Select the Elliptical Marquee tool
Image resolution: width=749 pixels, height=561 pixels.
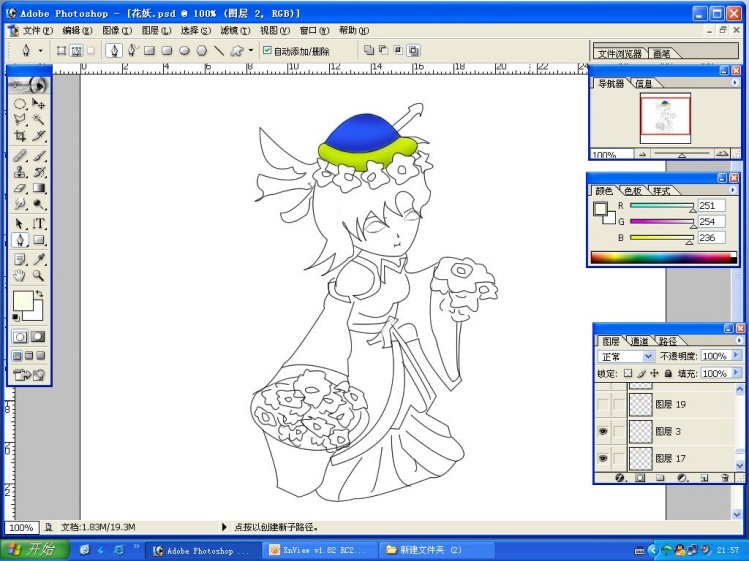pos(20,104)
